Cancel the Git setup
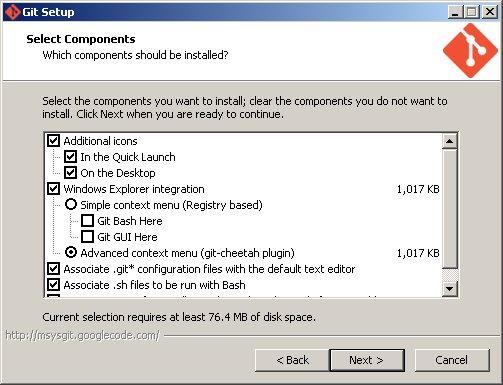 pos(452,360)
